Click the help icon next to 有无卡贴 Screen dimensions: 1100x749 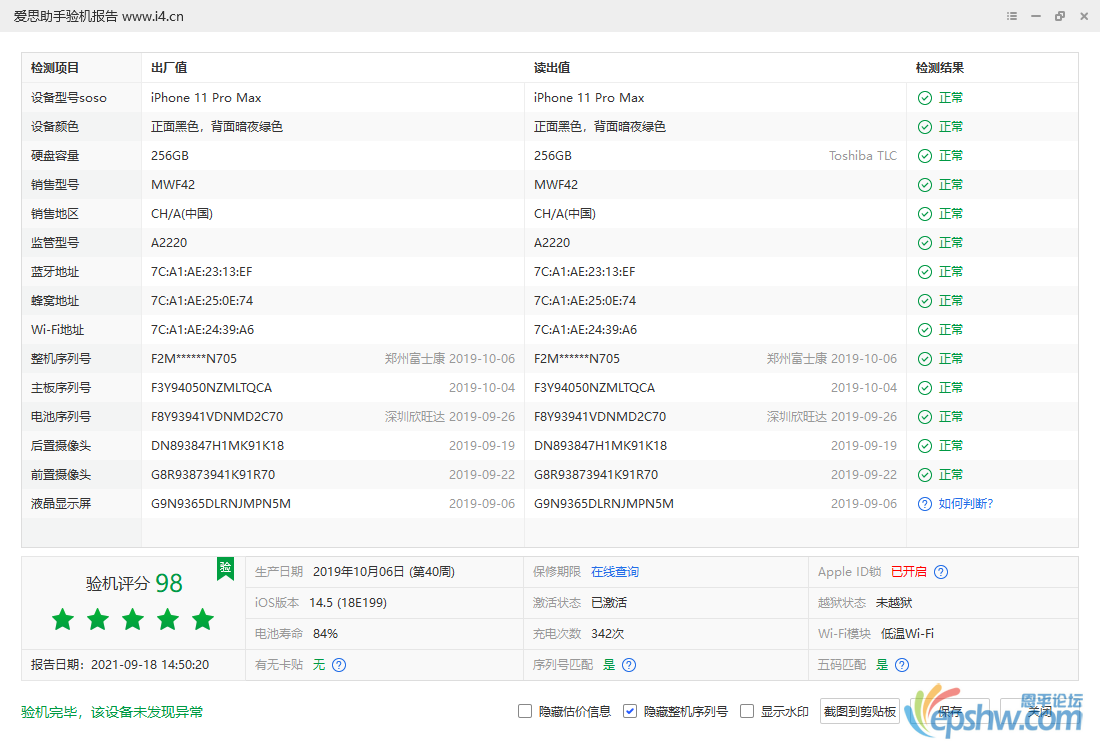point(339,665)
